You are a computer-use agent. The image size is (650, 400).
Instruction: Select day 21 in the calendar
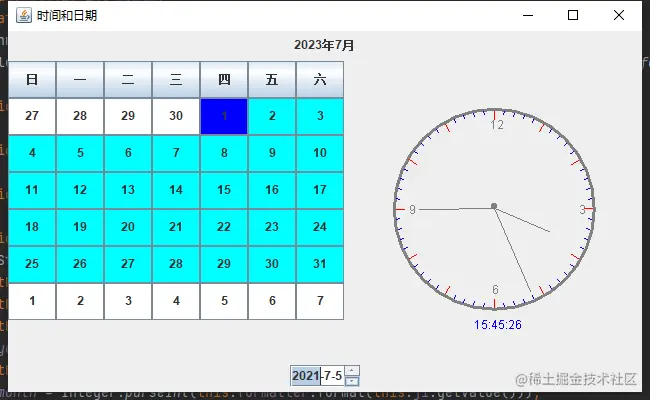(x=176, y=227)
